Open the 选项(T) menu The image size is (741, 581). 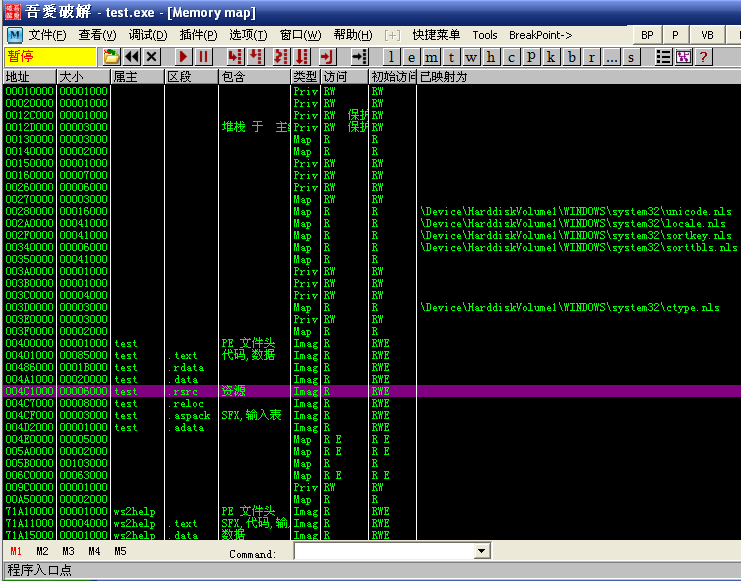[248, 35]
